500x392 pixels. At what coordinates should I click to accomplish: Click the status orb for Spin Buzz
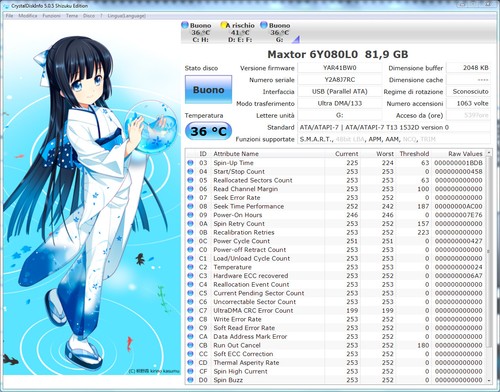(x=190, y=380)
